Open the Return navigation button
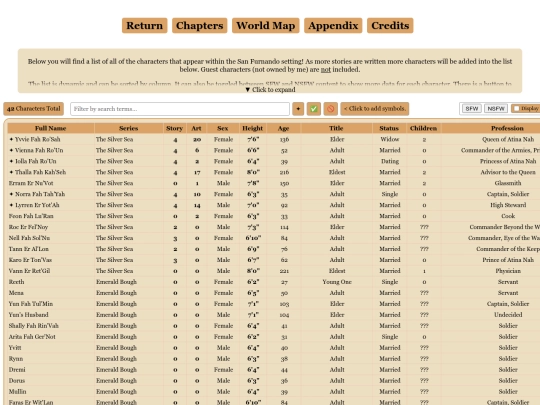 (145, 25)
